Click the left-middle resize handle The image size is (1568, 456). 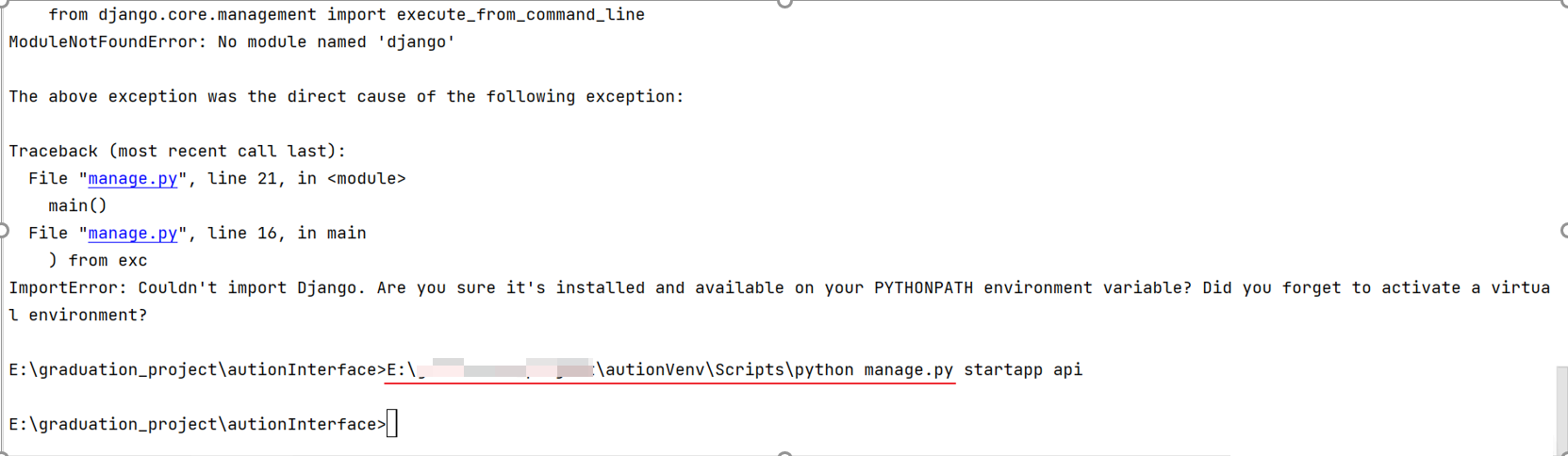tap(3, 231)
